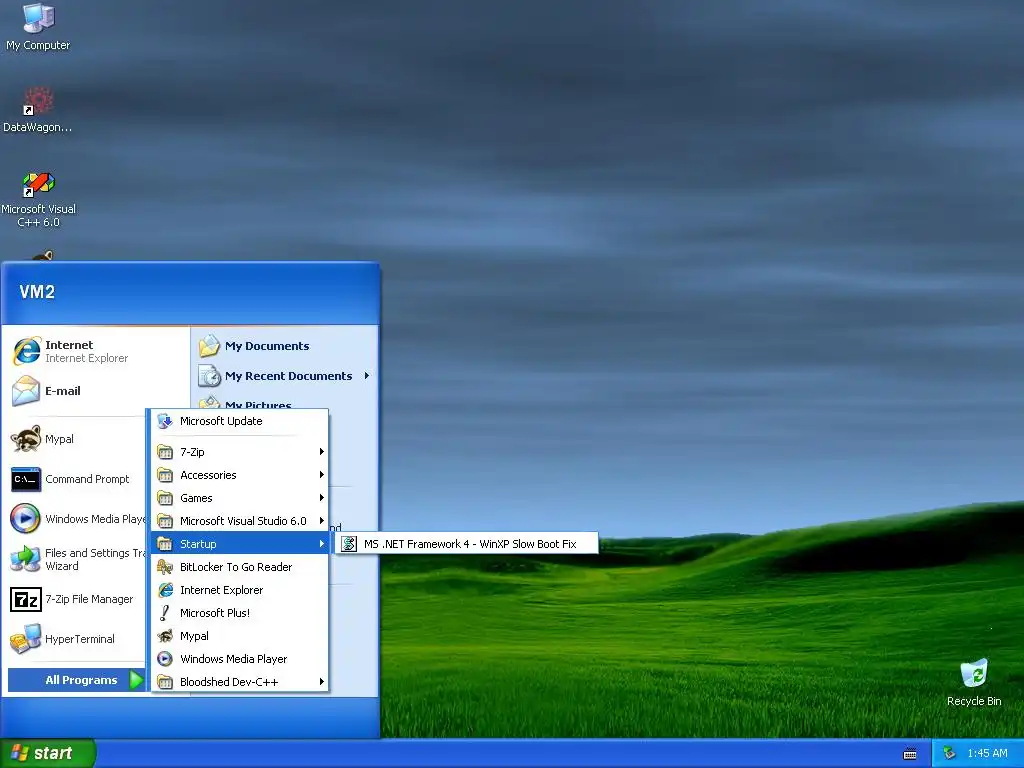Click the Start button
1024x768 pixels.
pos(47,753)
